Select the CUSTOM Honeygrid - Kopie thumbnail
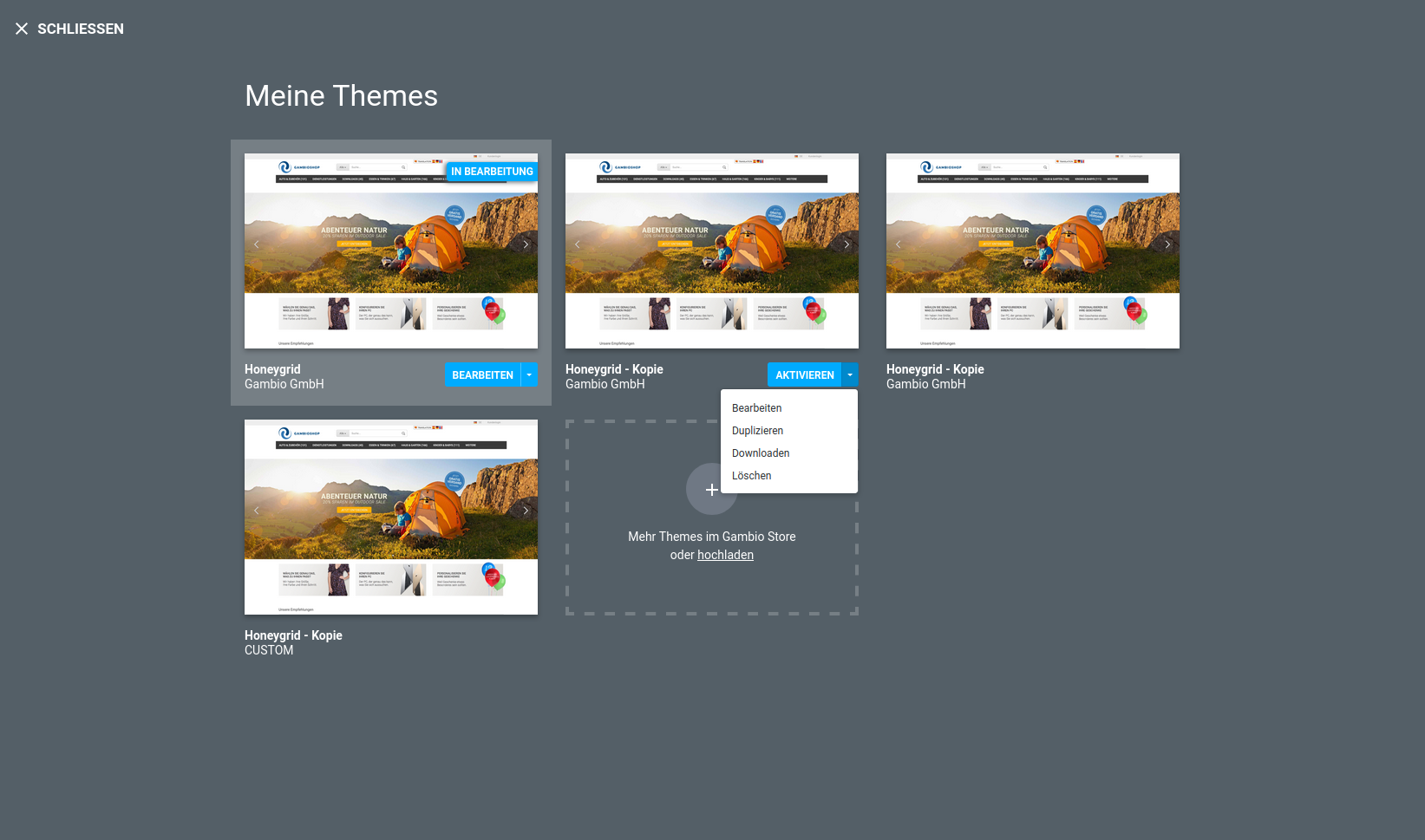 point(390,517)
